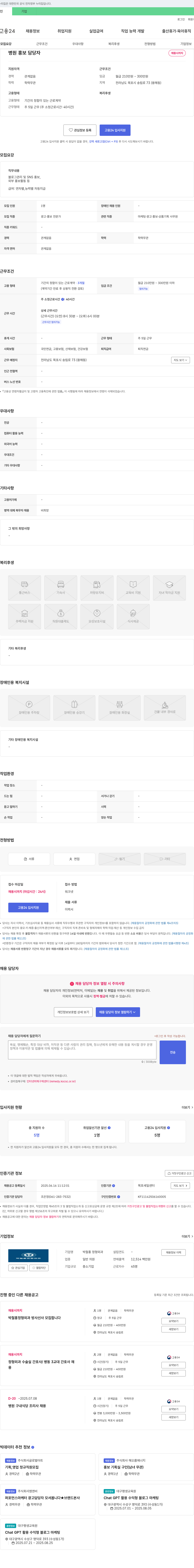Click 개인정보보호법 상세 보기 button
194x1568 pixels.
pyautogui.click(x=73, y=1012)
